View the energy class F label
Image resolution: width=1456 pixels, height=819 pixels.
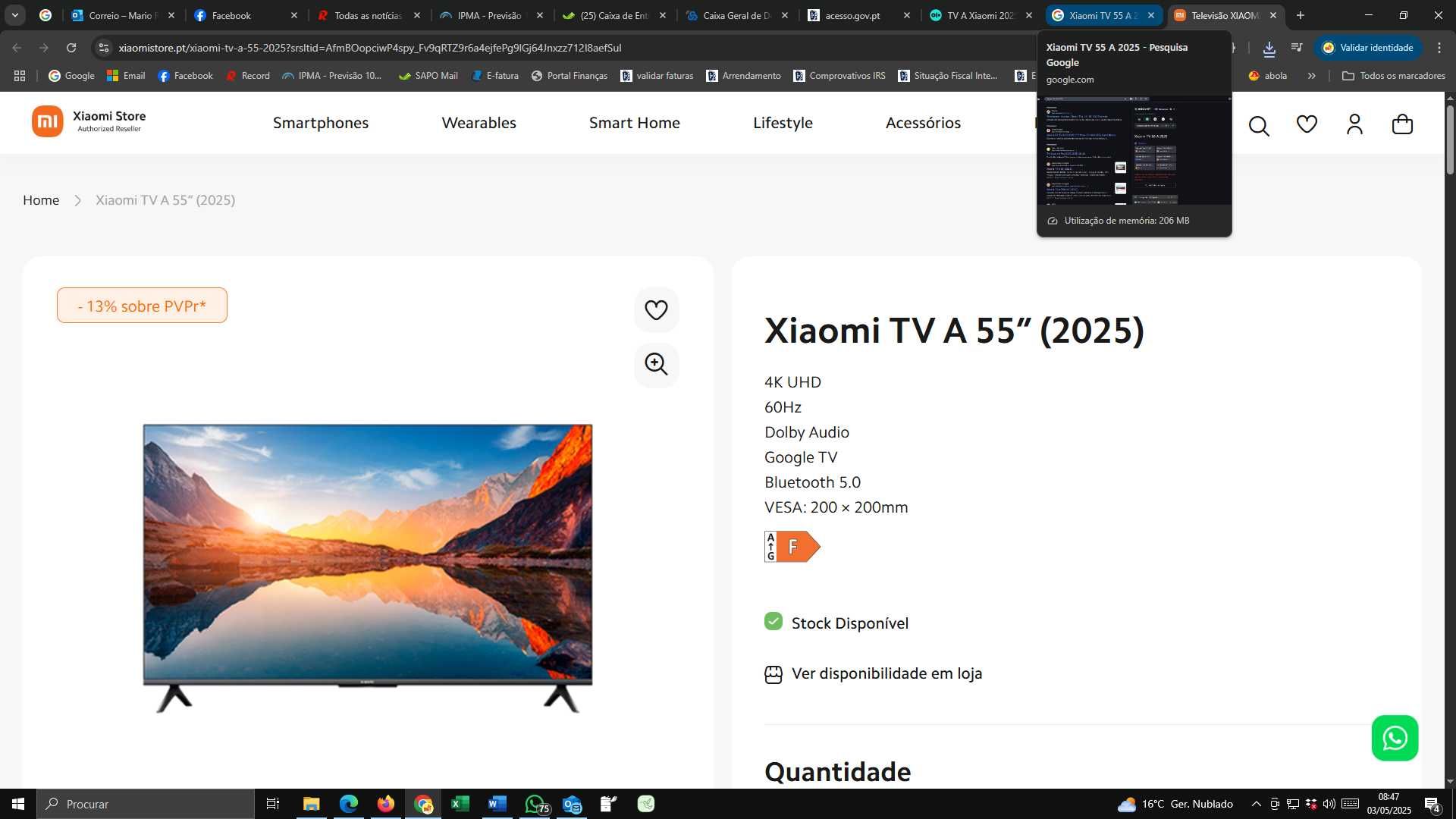coord(792,547)
